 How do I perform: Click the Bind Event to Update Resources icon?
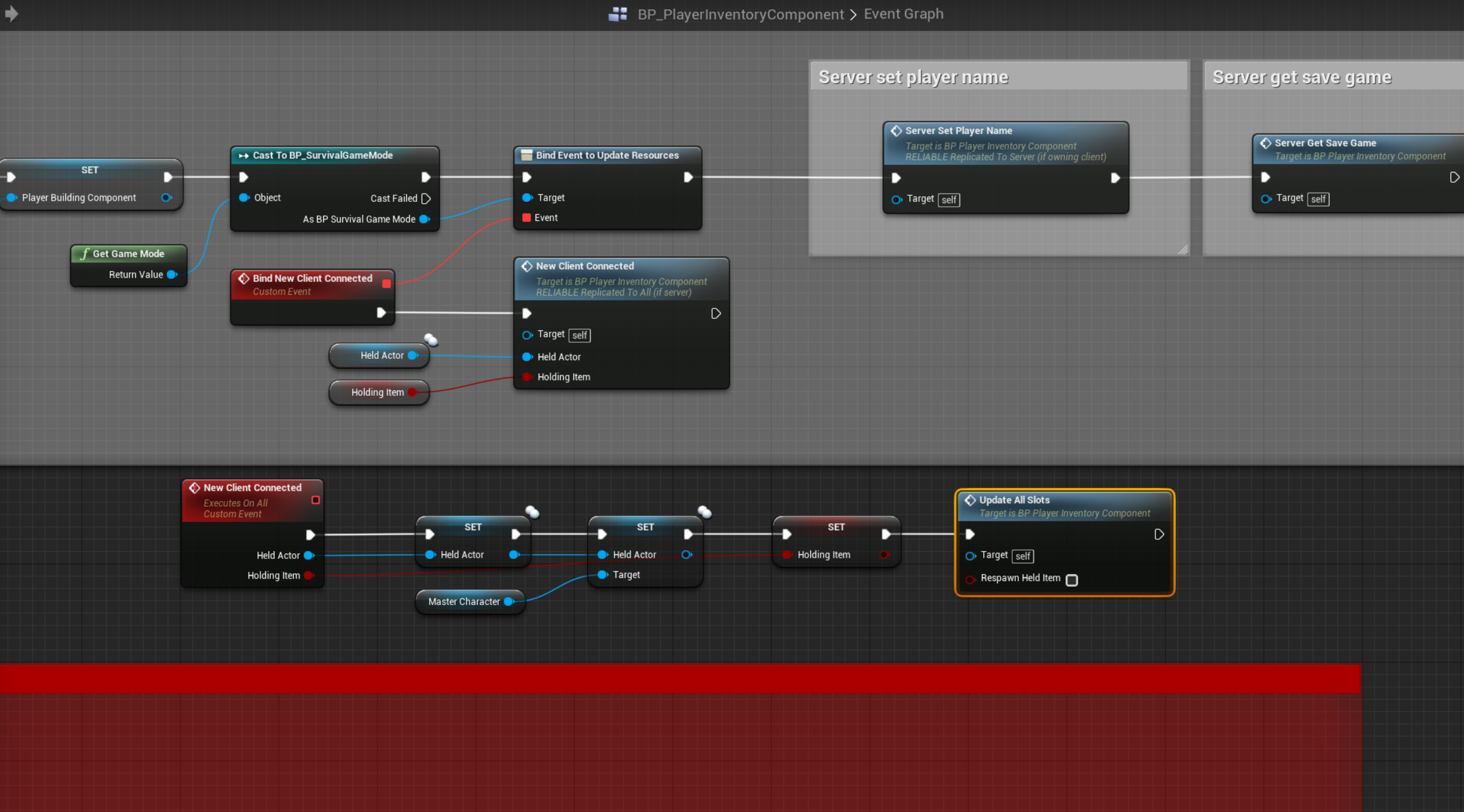(x=526, y=155)
